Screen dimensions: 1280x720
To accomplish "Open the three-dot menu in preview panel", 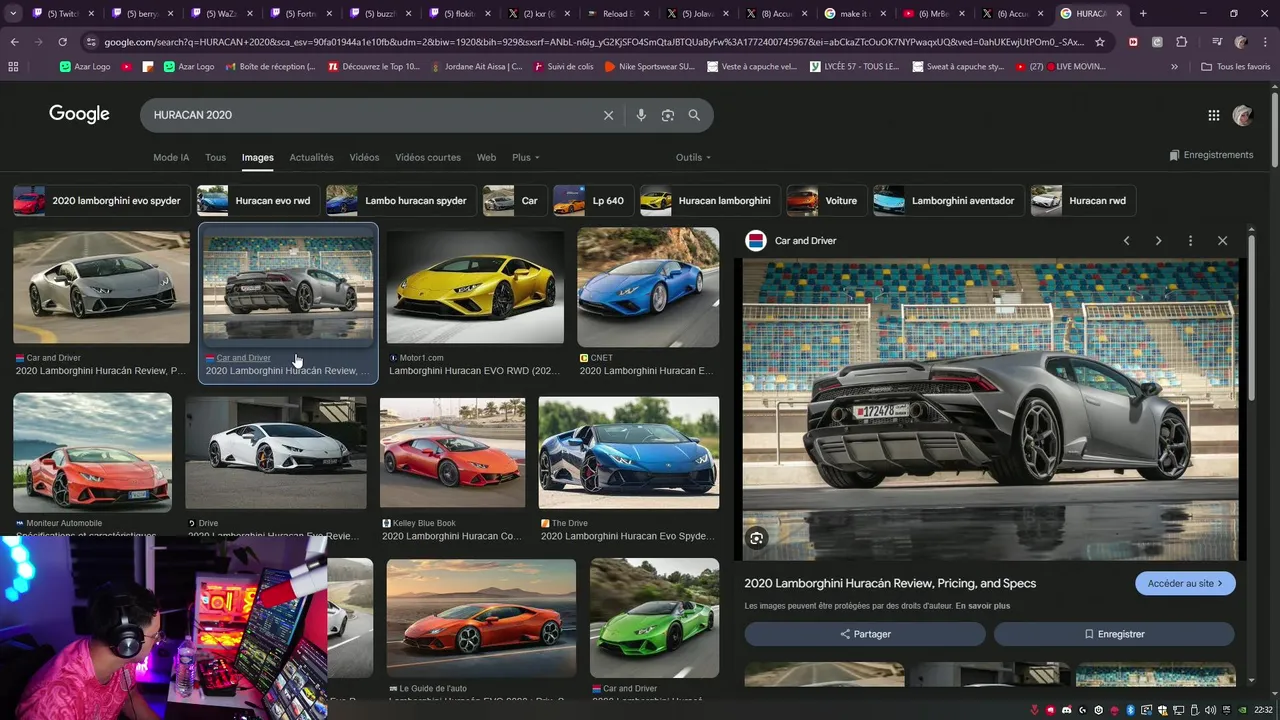I will [x=1190, y=241].
